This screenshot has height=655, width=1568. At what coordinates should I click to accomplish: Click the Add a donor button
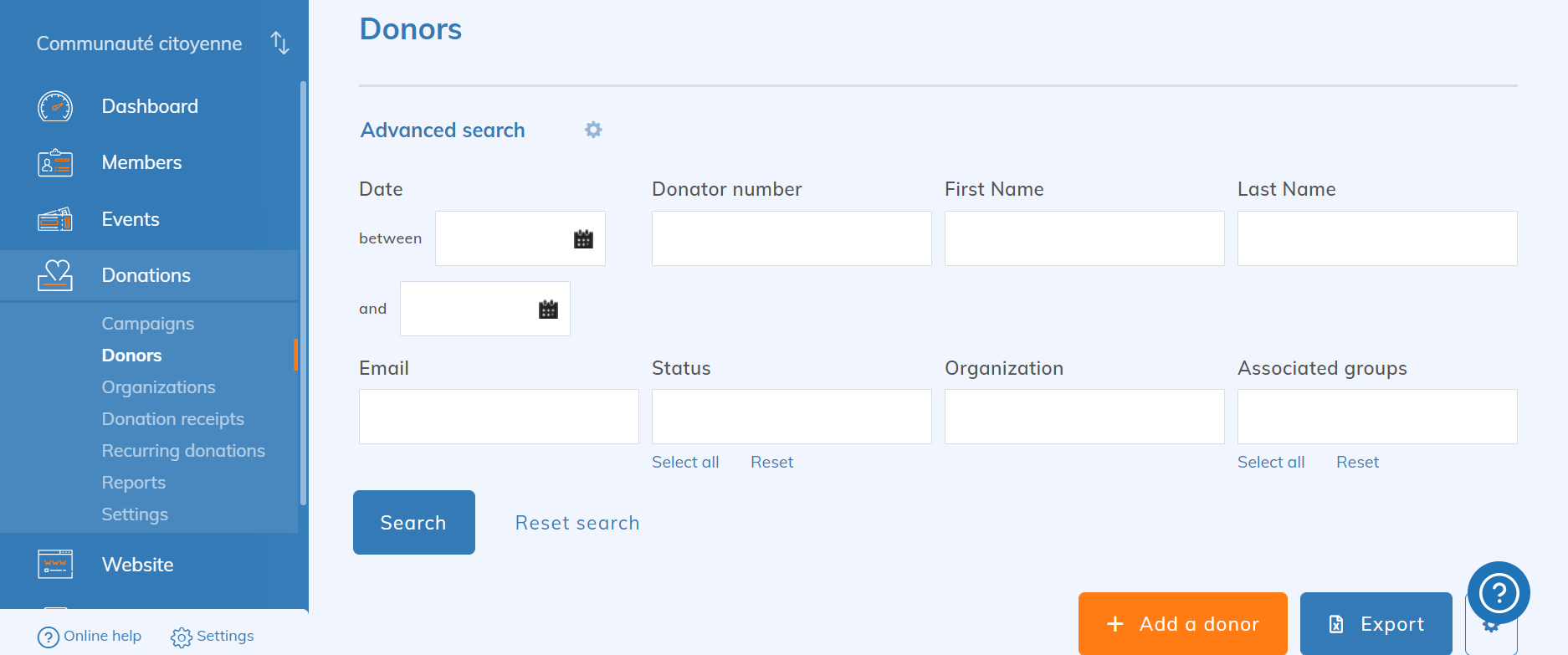1182,624
